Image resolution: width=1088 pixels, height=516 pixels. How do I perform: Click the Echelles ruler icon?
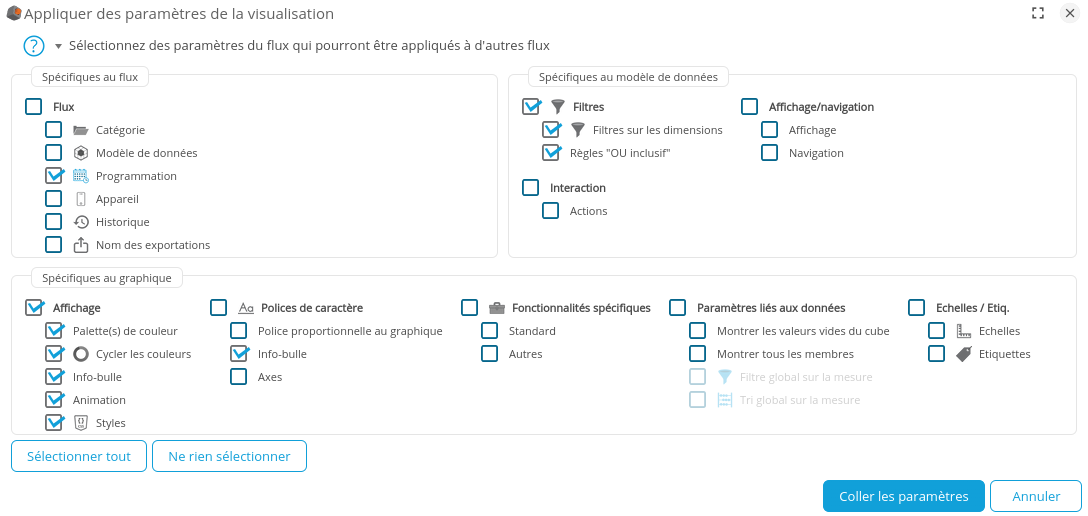click(x=964, y=331)
